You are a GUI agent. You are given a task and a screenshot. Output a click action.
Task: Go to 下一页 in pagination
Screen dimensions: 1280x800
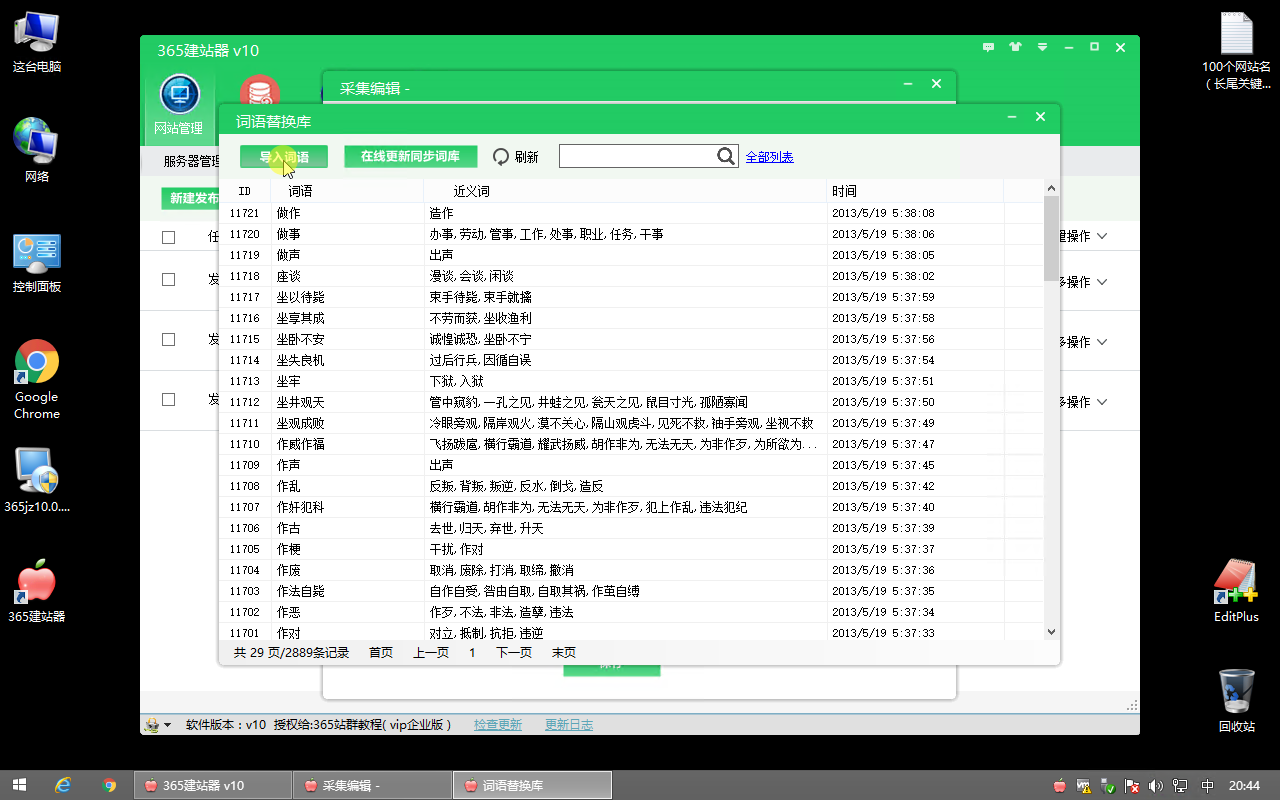pyautogui.click(x=514, y=653)
